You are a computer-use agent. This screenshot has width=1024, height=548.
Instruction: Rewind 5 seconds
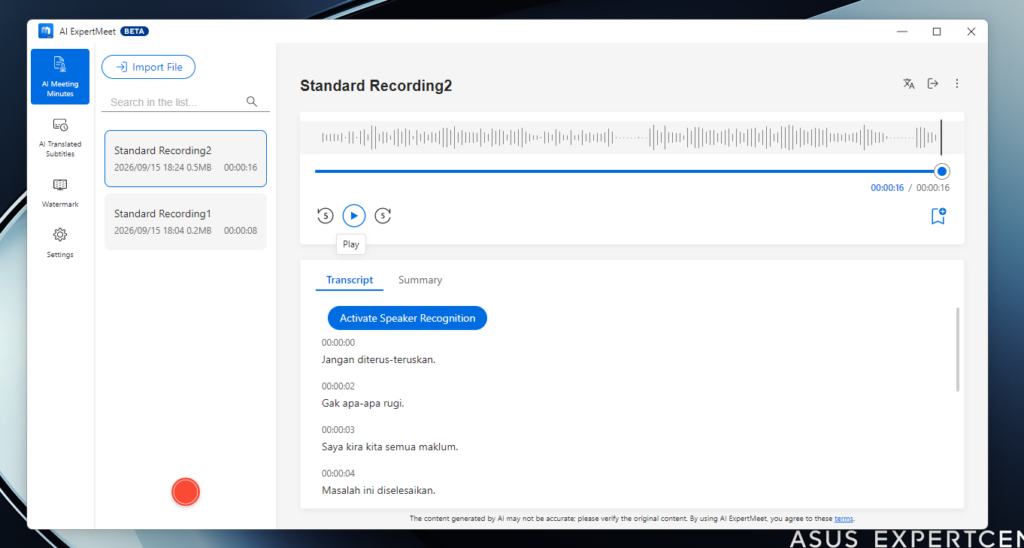pyautogui.click(x=325, y=216)
